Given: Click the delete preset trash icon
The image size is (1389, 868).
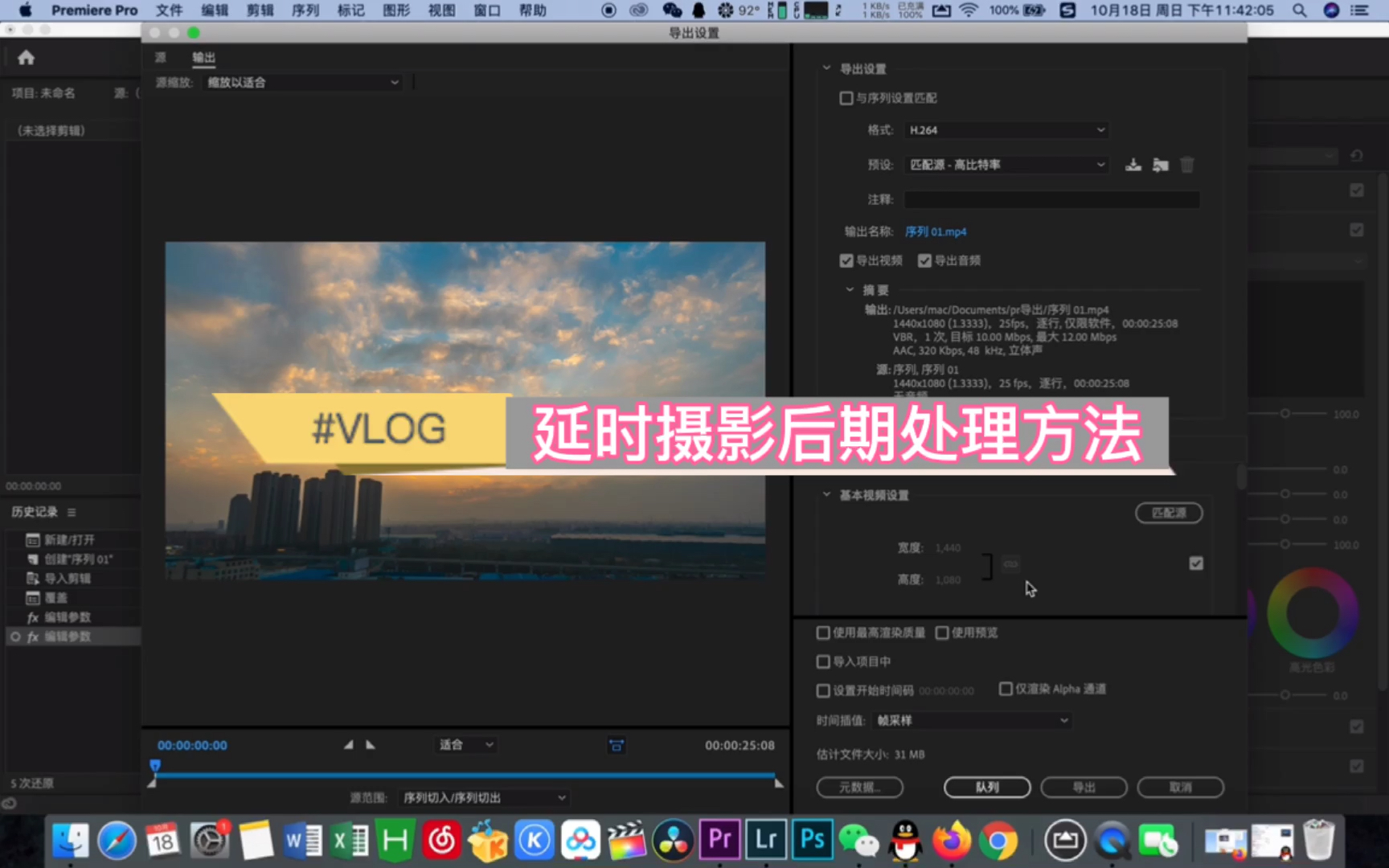Looking at the screenshot, I should click(1187, 165).
